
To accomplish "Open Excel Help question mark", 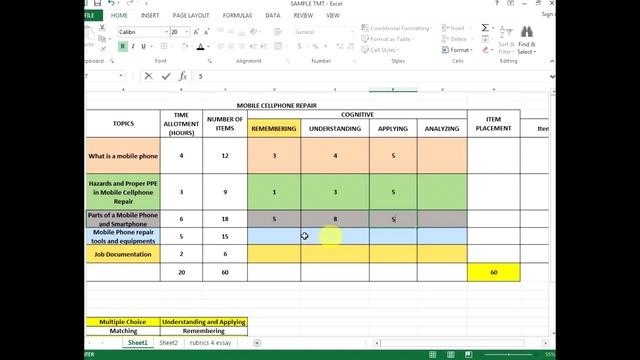I will point(497,3).
